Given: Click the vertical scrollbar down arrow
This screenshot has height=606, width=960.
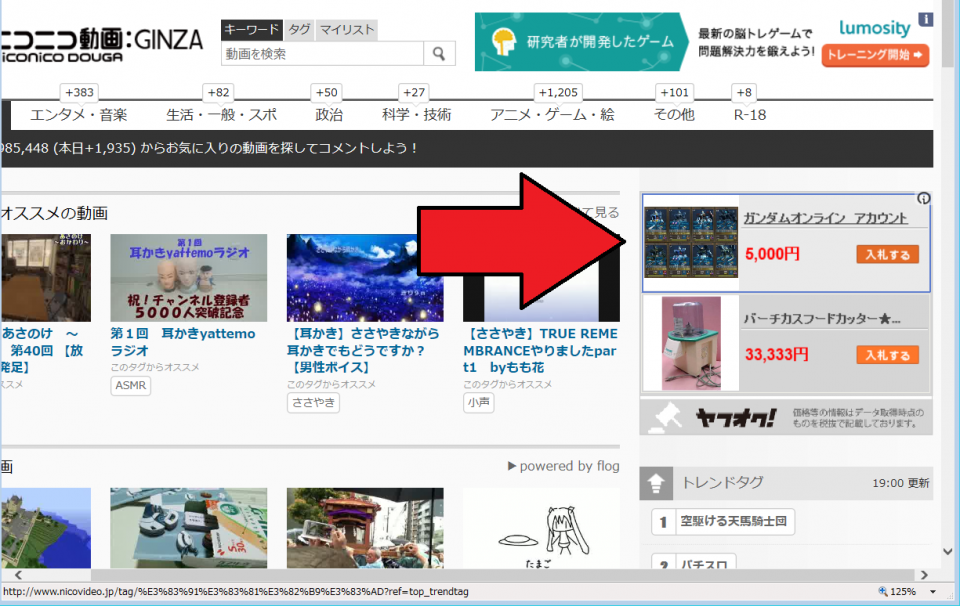Looking at the screenshot, I should [x=949, y=551].
